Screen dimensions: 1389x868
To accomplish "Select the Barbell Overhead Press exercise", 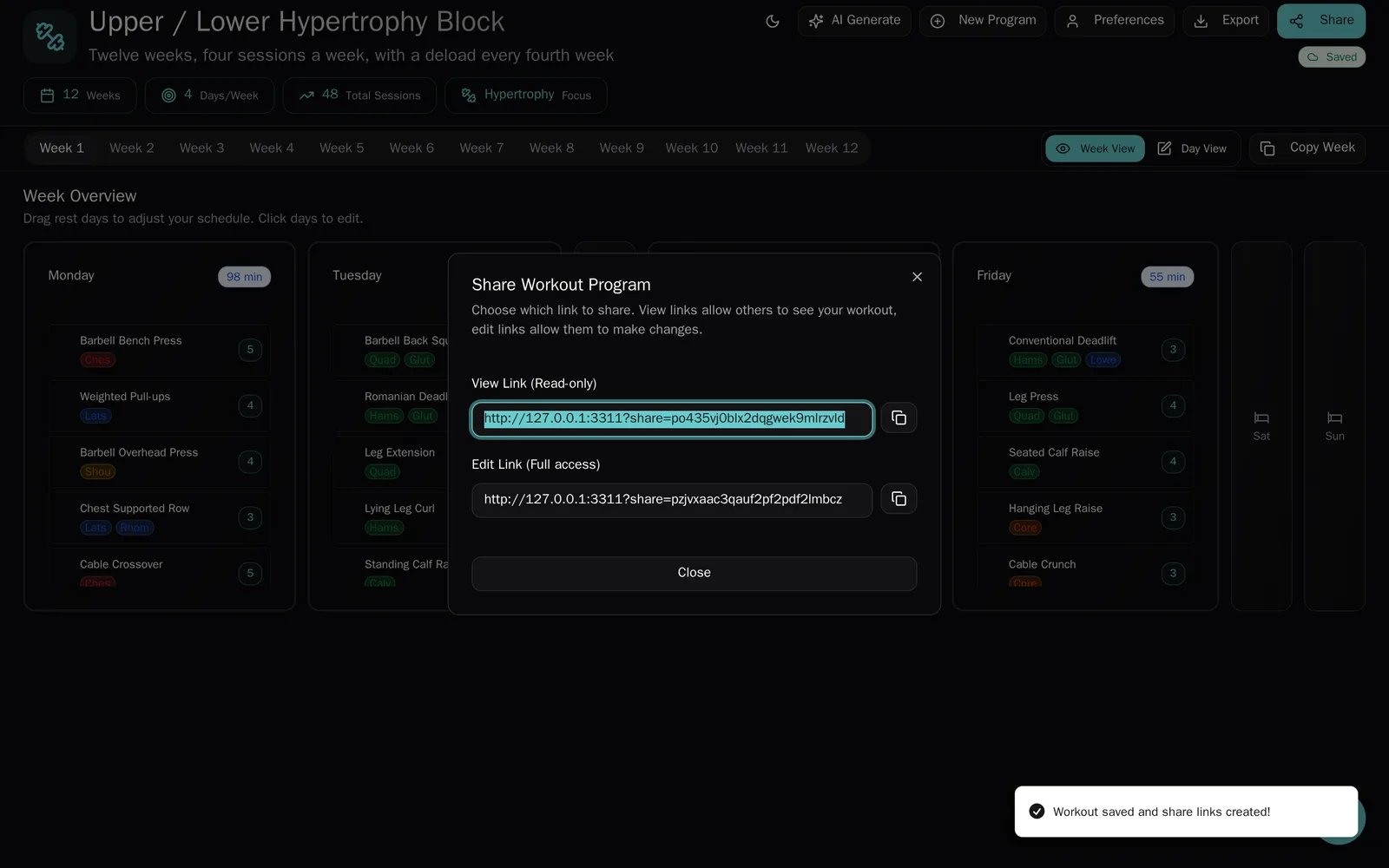I will click(160, 462).
